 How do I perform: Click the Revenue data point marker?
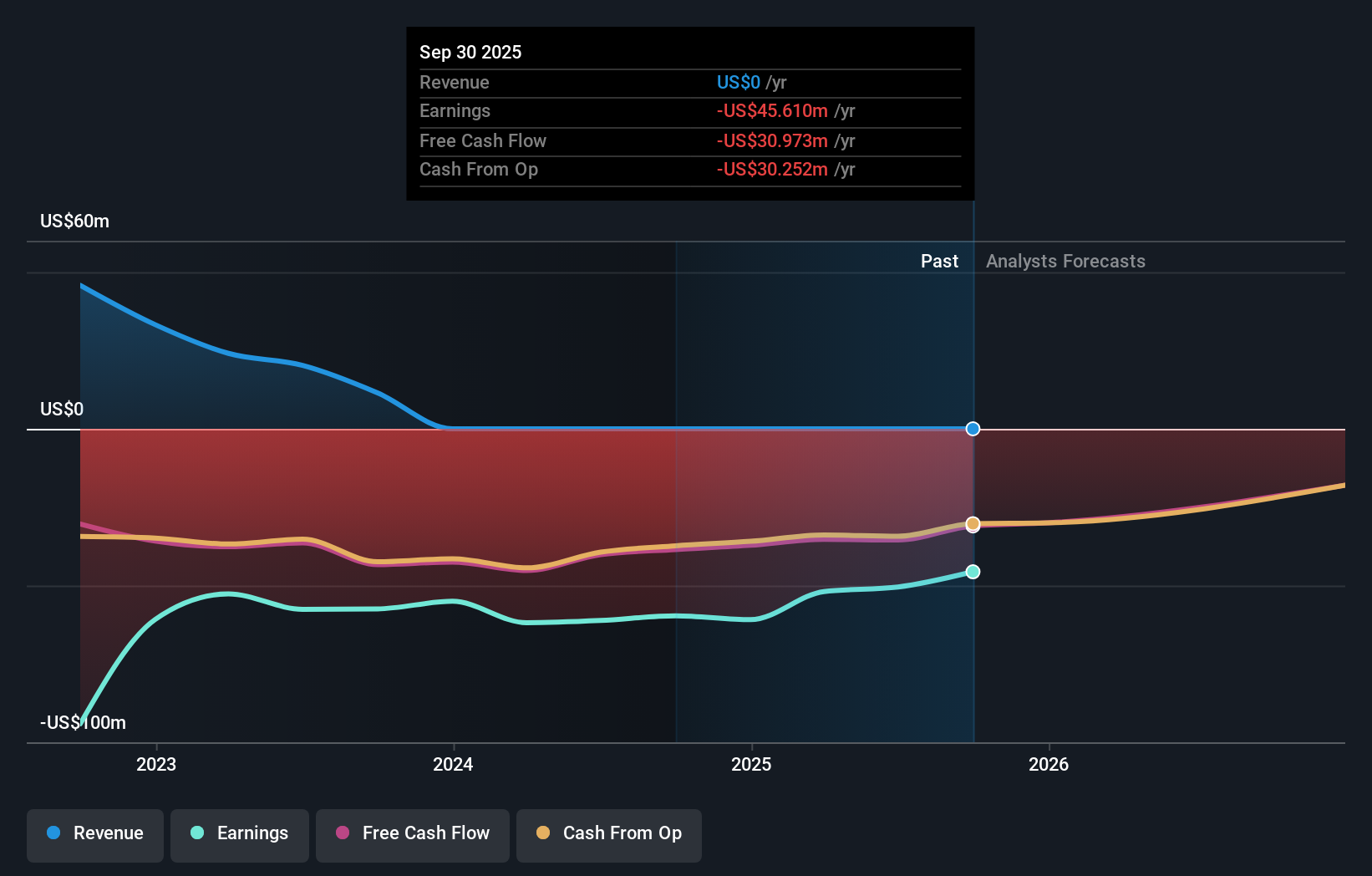973,429
